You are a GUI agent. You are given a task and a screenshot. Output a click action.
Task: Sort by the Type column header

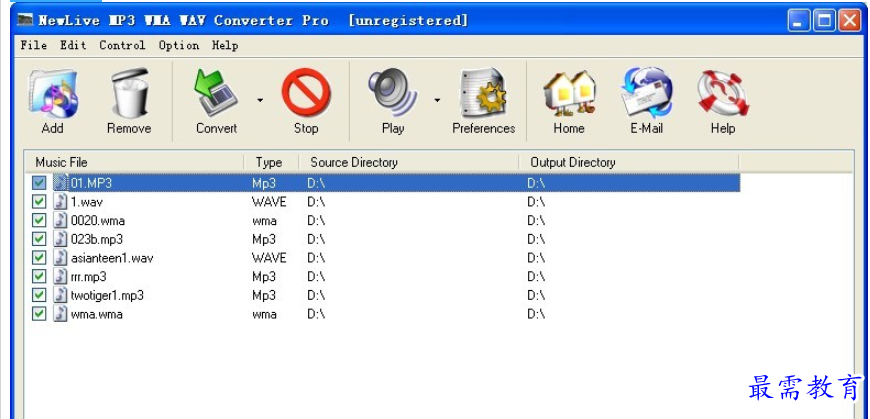(x=271, y=163)
